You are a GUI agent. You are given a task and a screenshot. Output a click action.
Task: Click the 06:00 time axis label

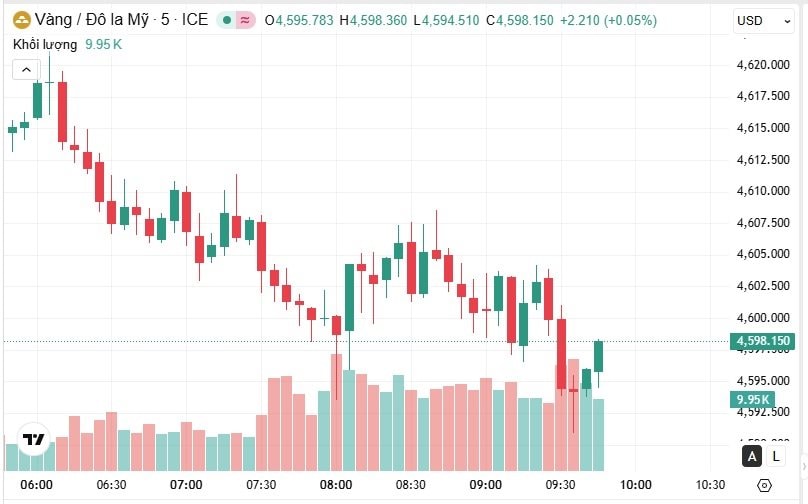point(36,485)
